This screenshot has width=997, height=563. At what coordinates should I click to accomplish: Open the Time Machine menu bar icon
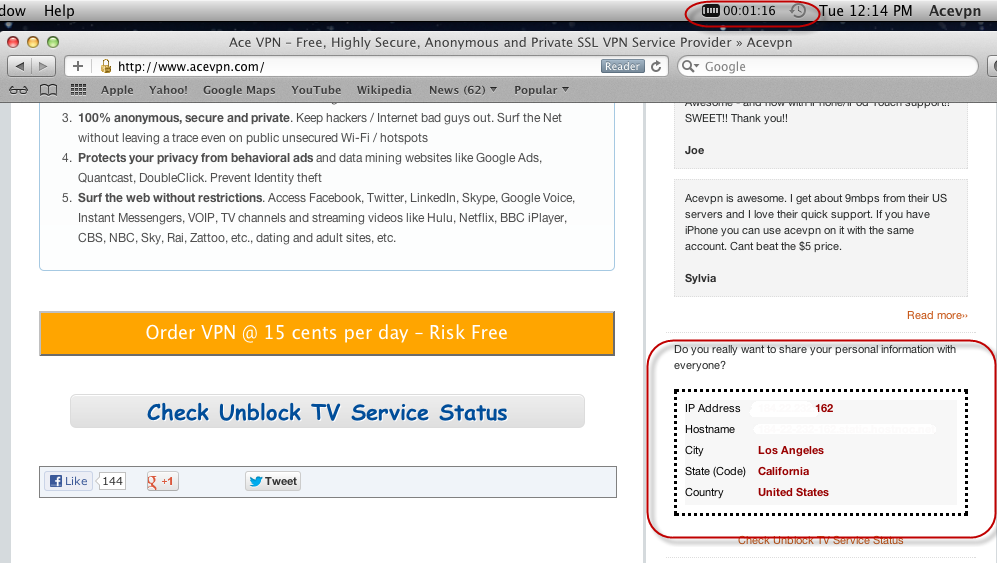tap(798, 11)
